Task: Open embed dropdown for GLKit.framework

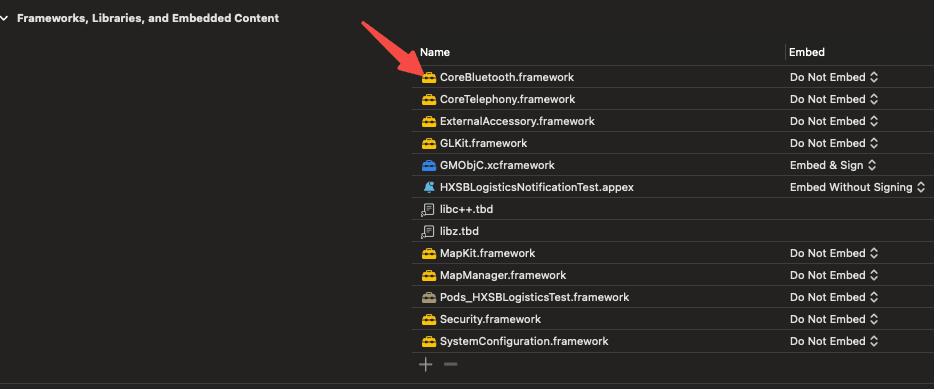Action: (834, 144)
